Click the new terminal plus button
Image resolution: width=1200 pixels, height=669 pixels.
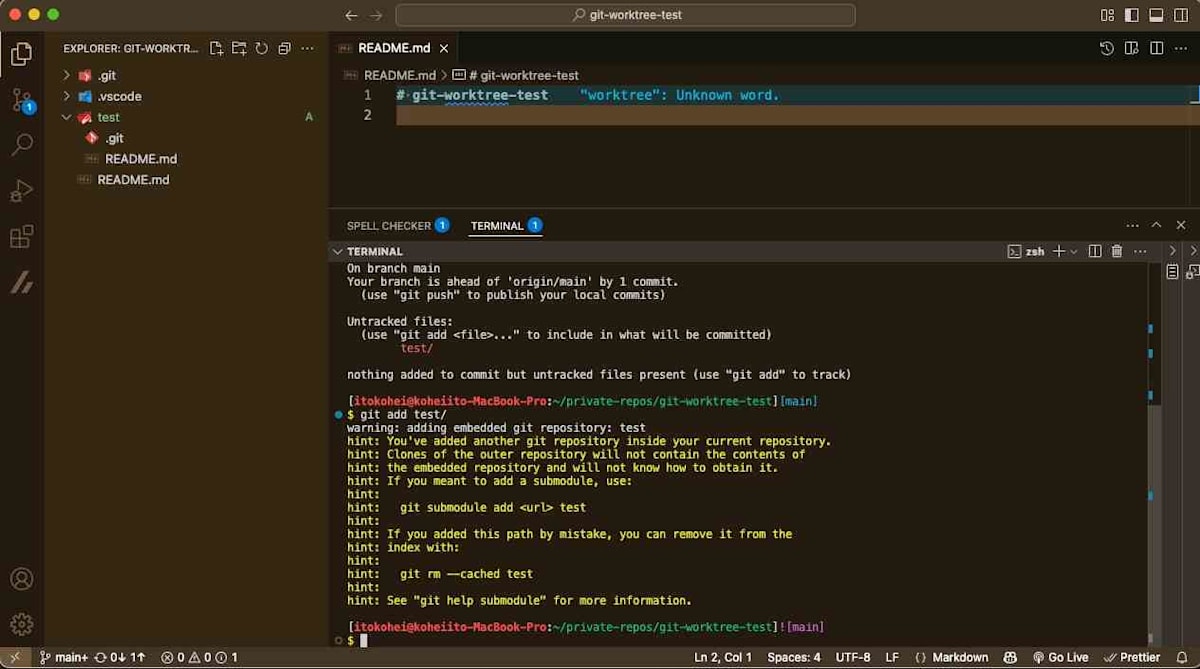coord(1059,251)
